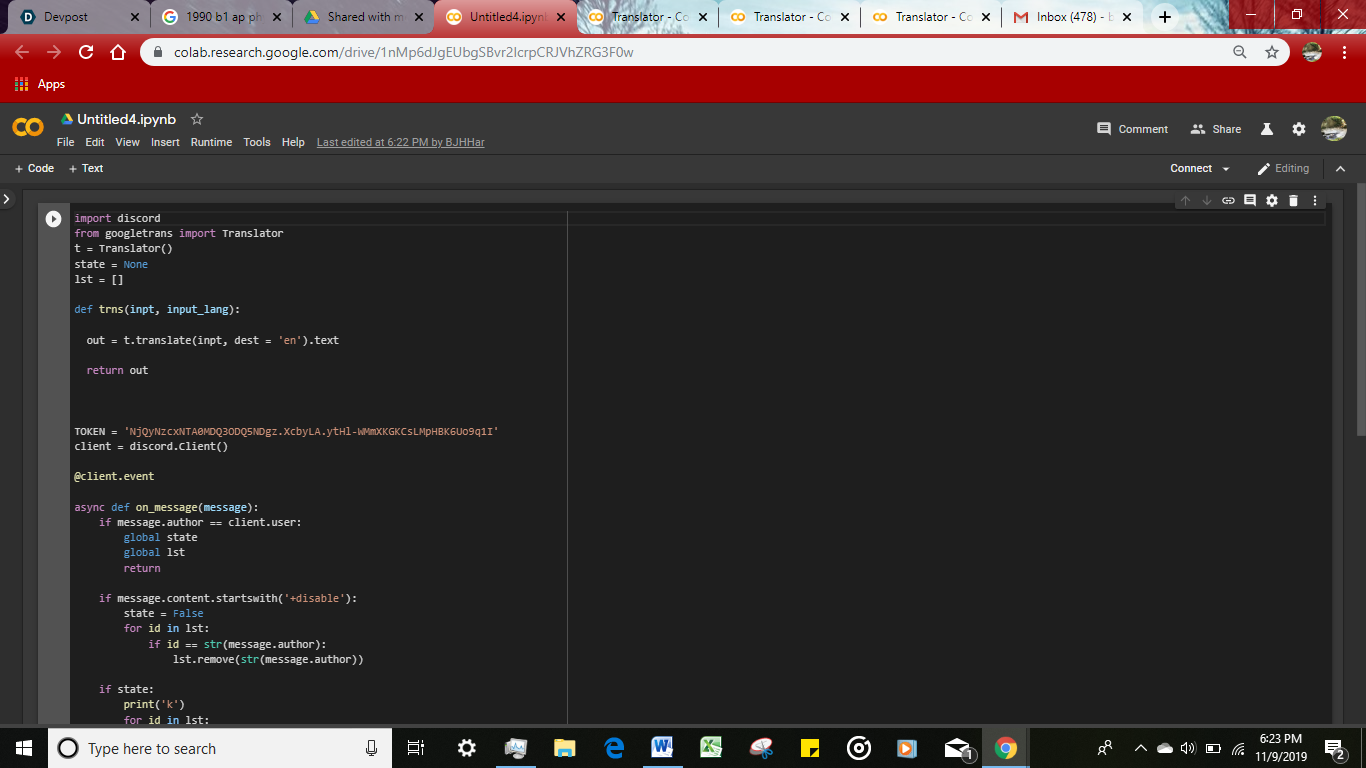Screen dimensions: 1366x768
Task: Open the Apps bookmarks shortcut
Action: click(x=40, y=84)
